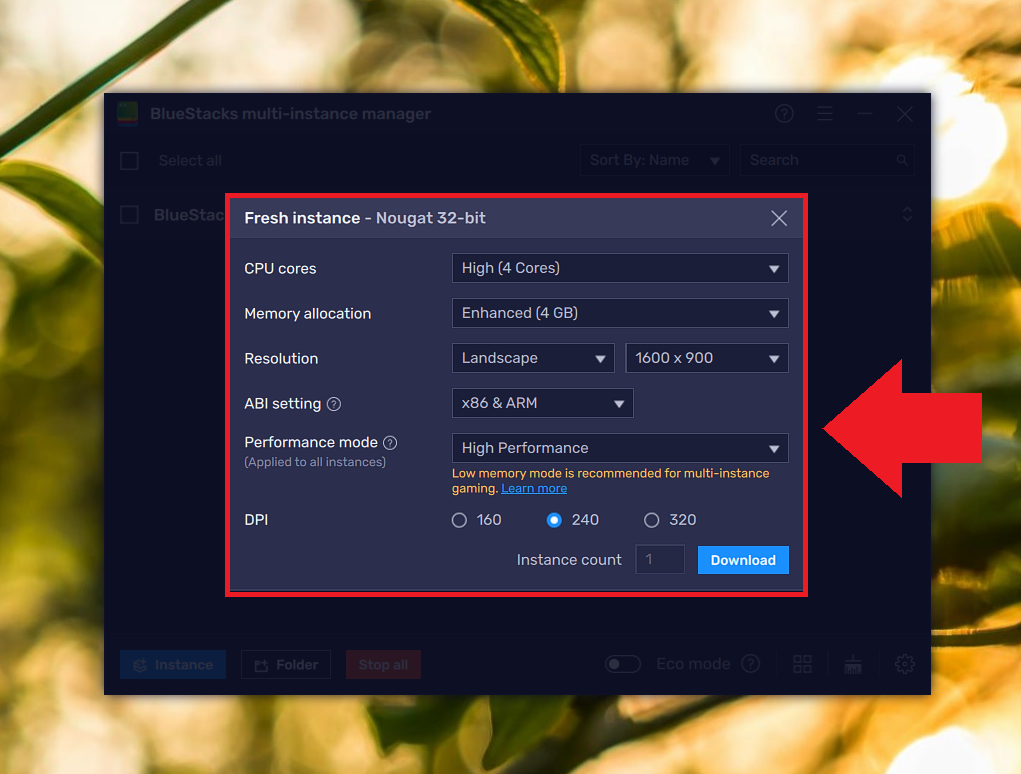Screen dimensions: 1021x774
Task: Select the 240 DPI radio button
Action: tap(554, 520)
